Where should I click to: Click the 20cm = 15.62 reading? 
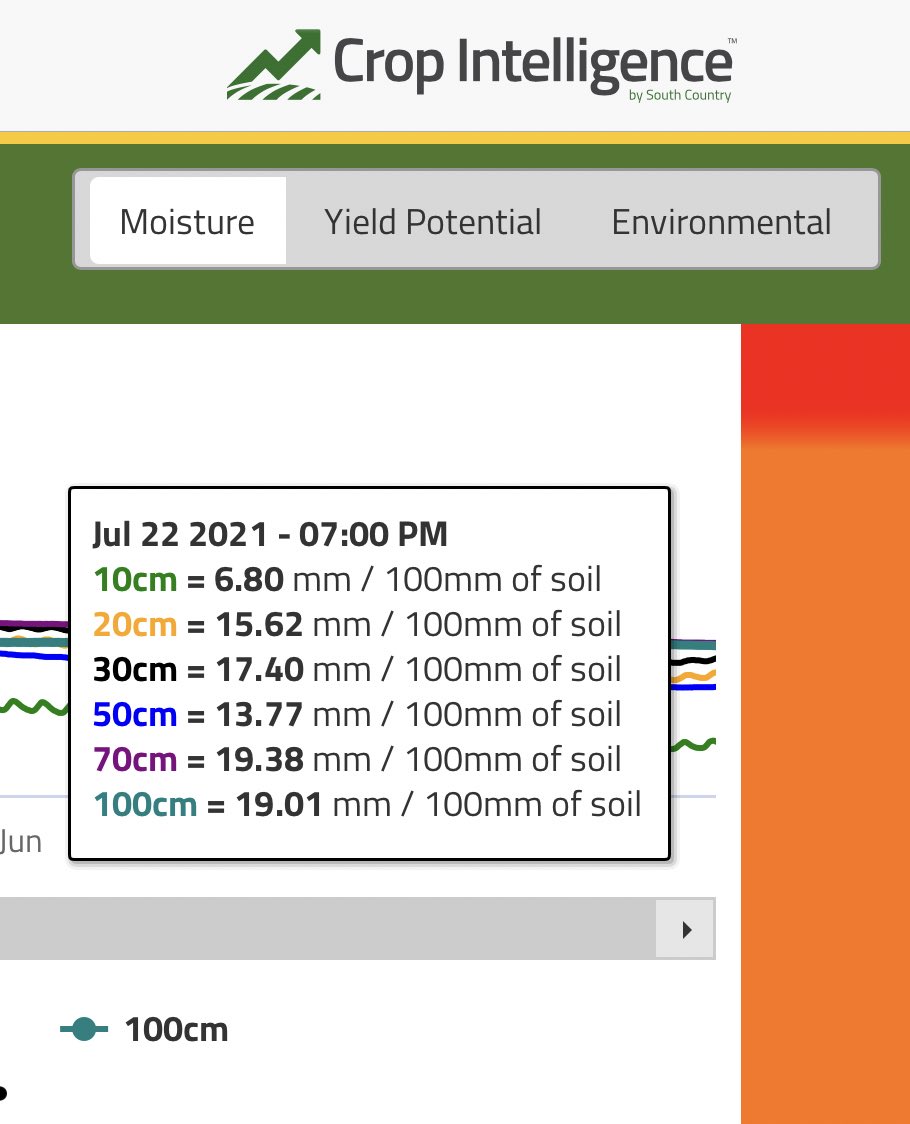coord(357,624)
